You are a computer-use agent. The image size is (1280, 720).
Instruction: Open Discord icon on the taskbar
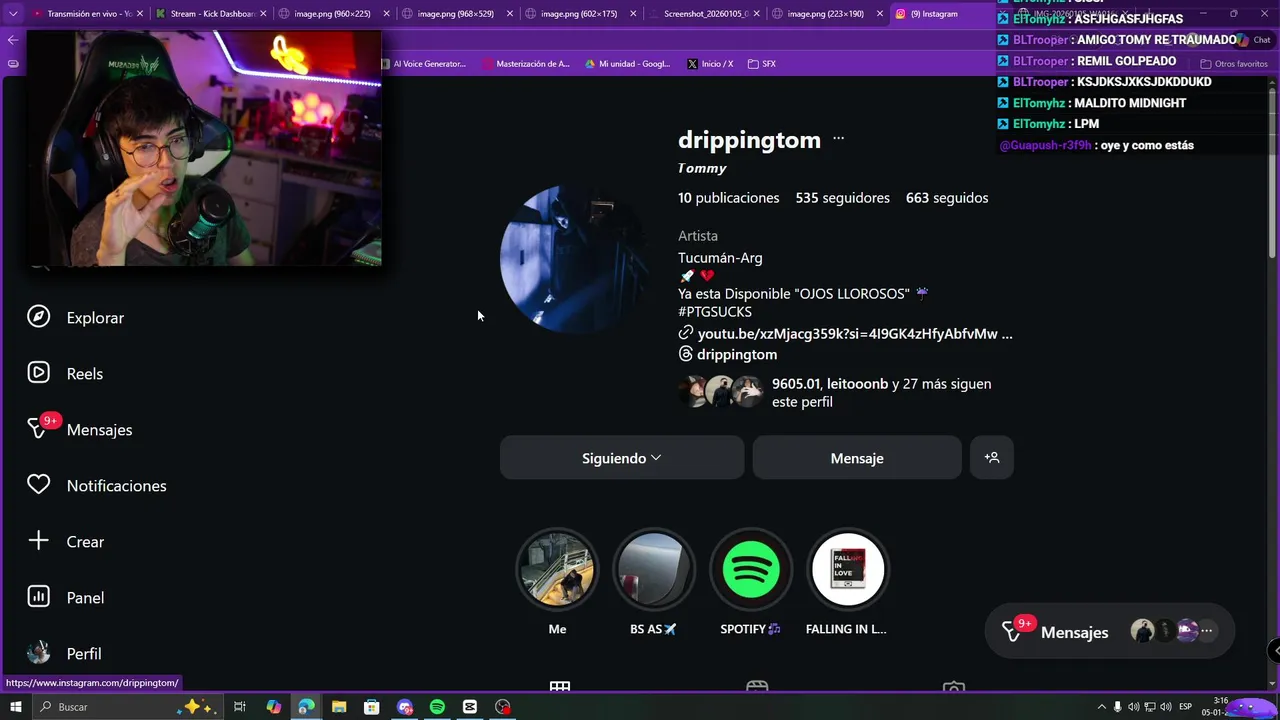click(x=404, y=707)
